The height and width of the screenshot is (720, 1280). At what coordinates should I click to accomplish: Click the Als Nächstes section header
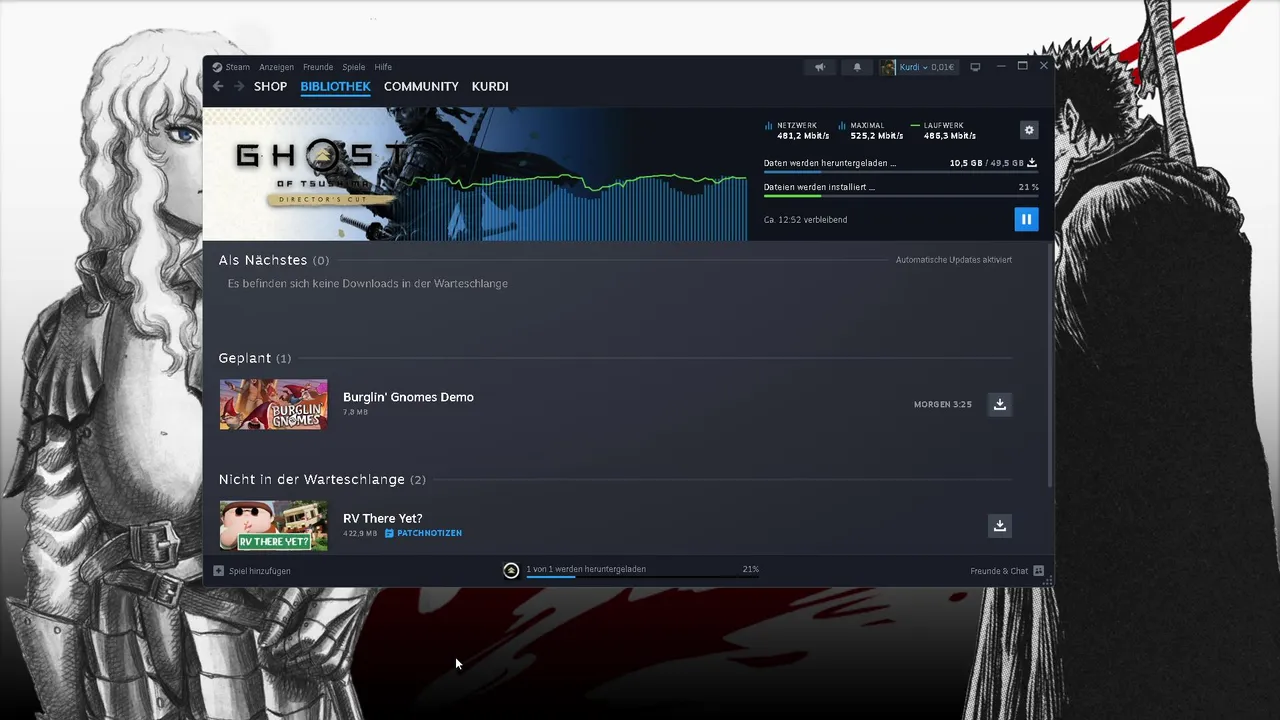pyautogui.click(x=274, y=260)
